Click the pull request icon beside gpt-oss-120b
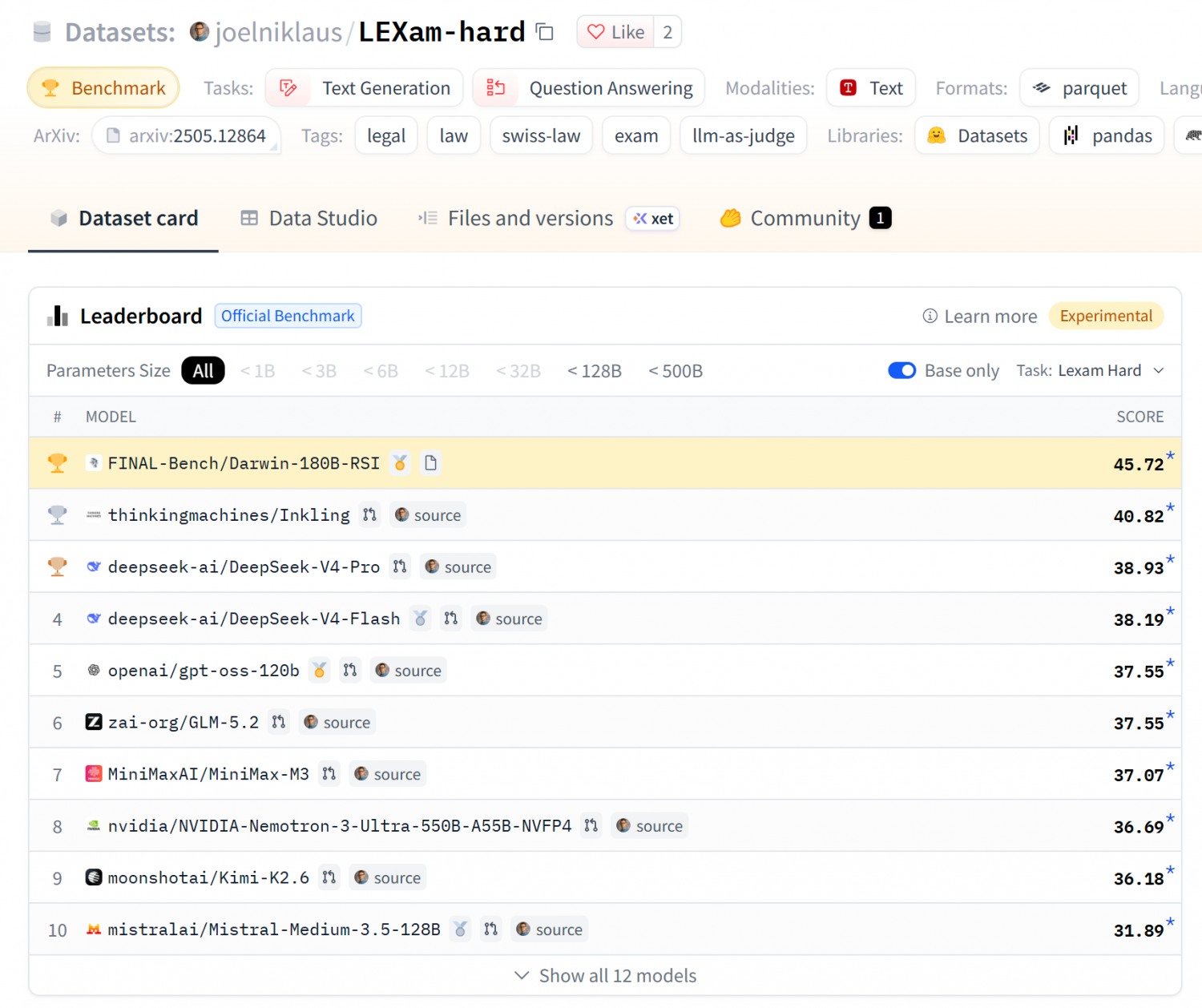Image resolution: width=1202 pixels, height=1008 pixels. click(x=350, y=670)
